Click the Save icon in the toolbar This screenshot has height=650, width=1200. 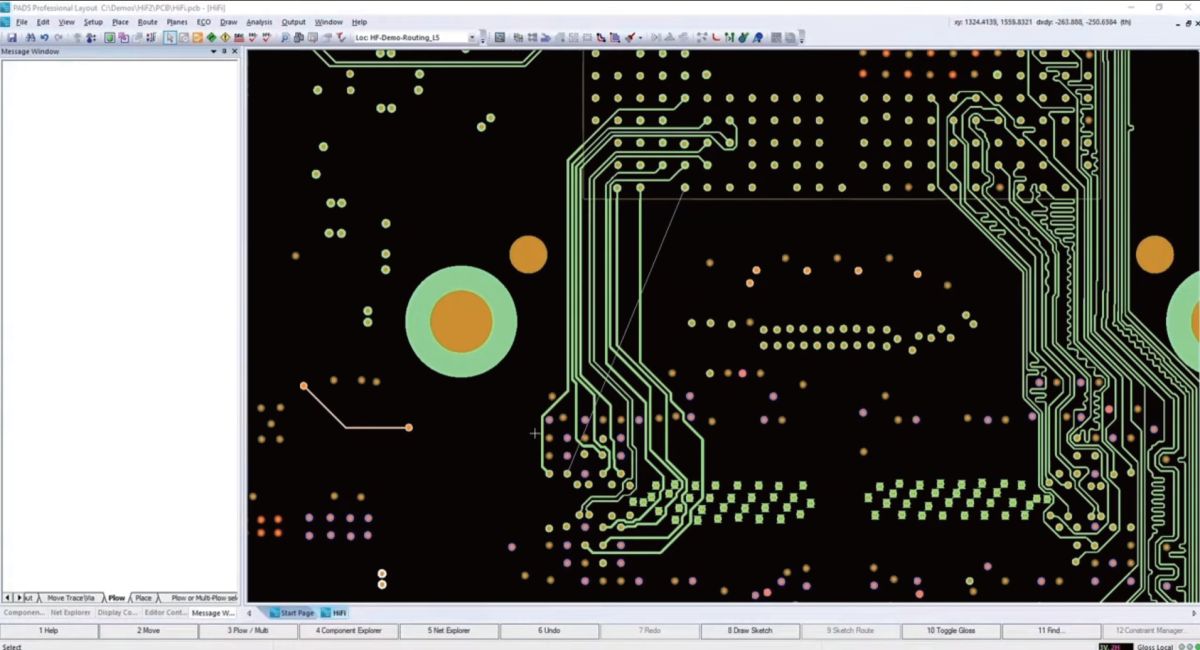pos(12,37)
